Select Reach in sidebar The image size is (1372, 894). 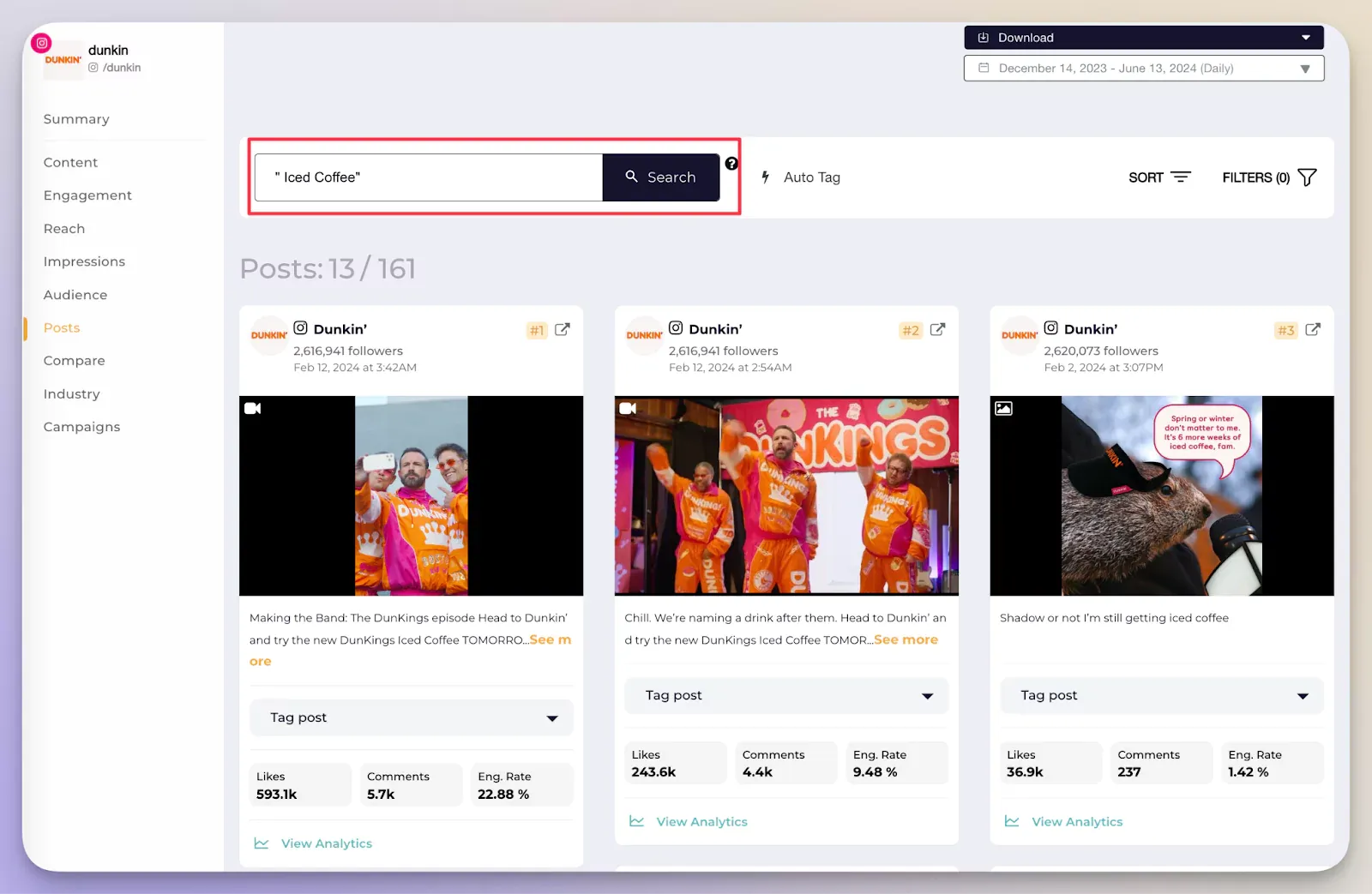[64, 229]
